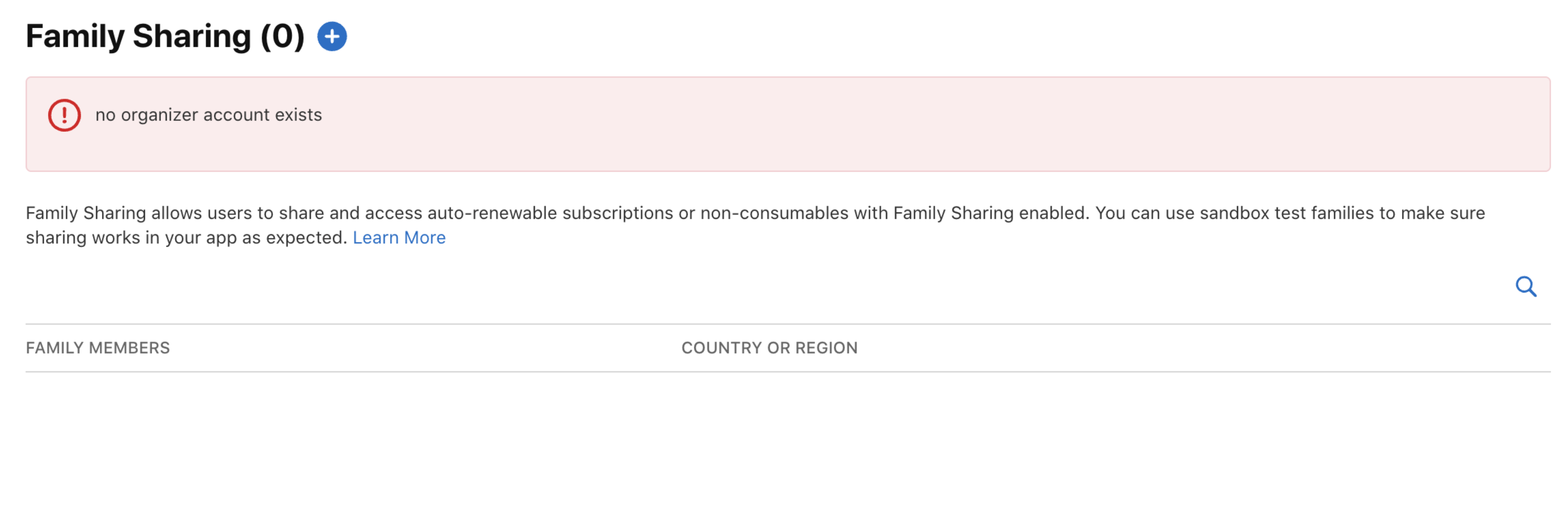Click the Family Sharing (0) heading

point(165,37)
